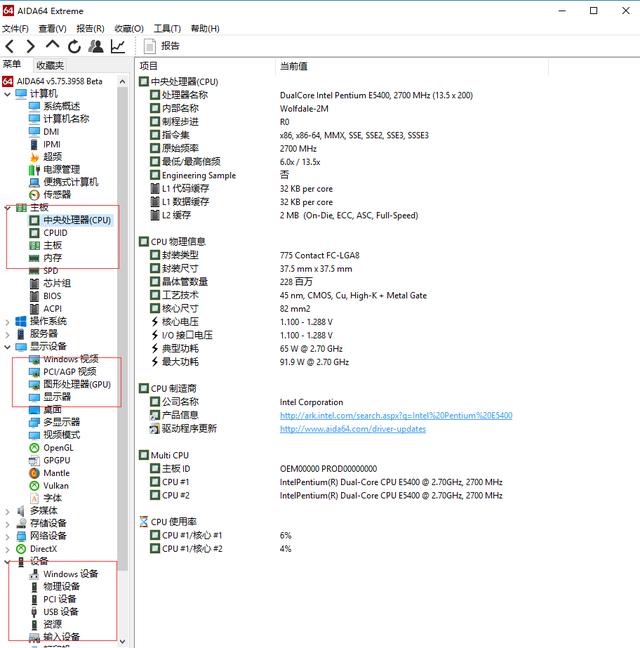Click the 内存 memory module icon

point(35,258)
